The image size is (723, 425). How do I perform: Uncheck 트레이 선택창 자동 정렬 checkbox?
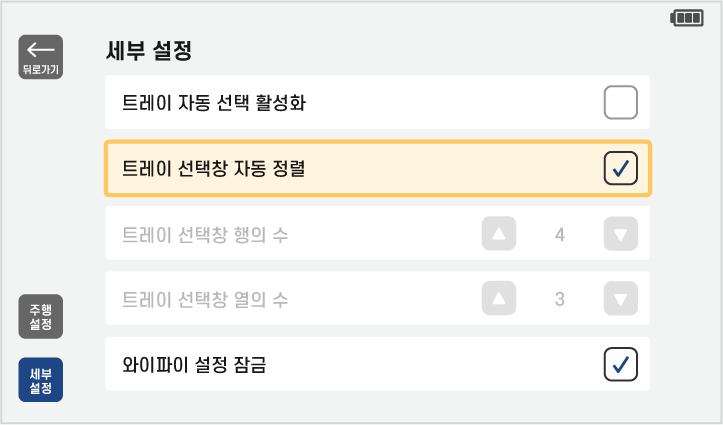click(620, 168)
